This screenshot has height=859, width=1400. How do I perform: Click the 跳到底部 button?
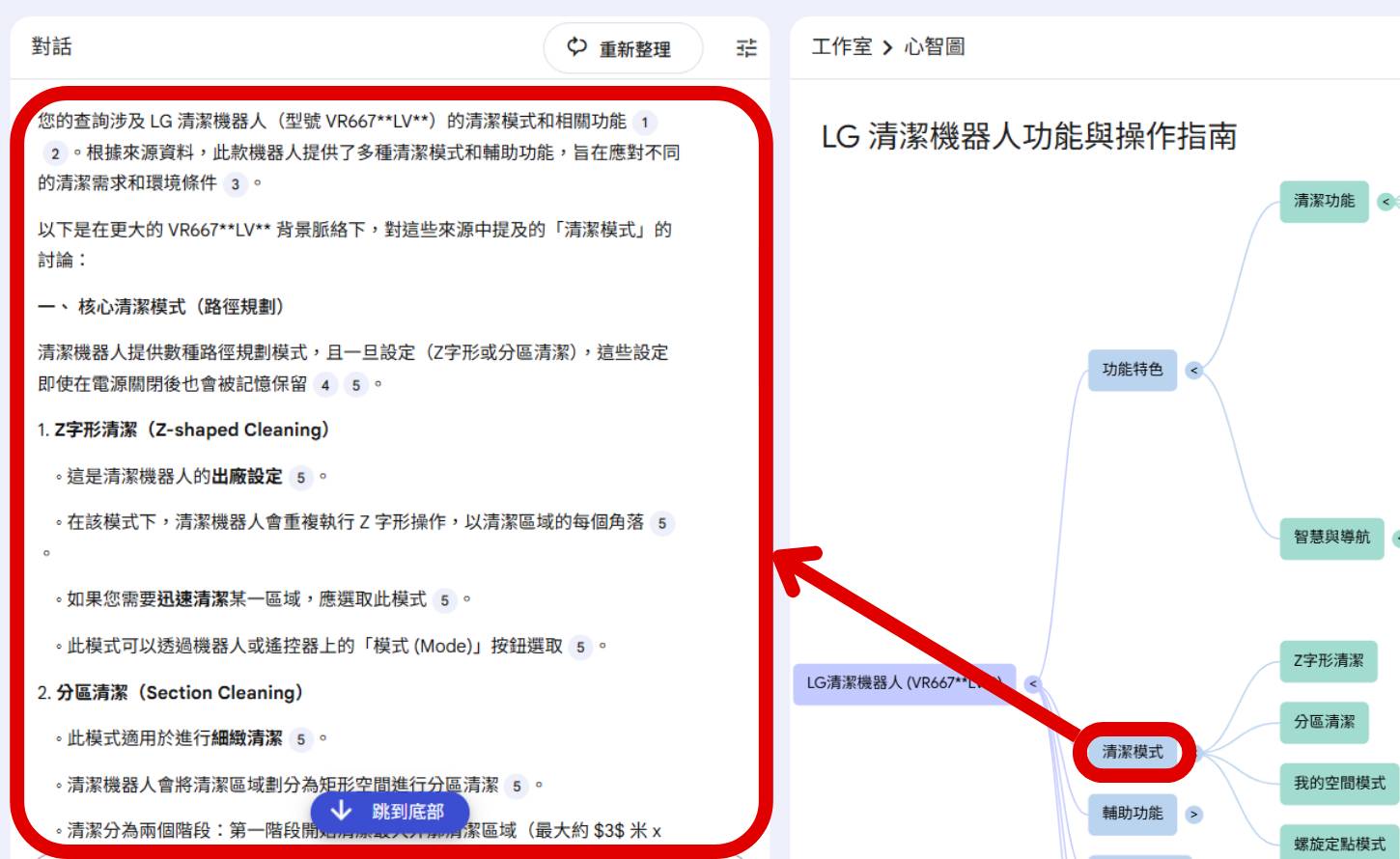tap(390, 814)
